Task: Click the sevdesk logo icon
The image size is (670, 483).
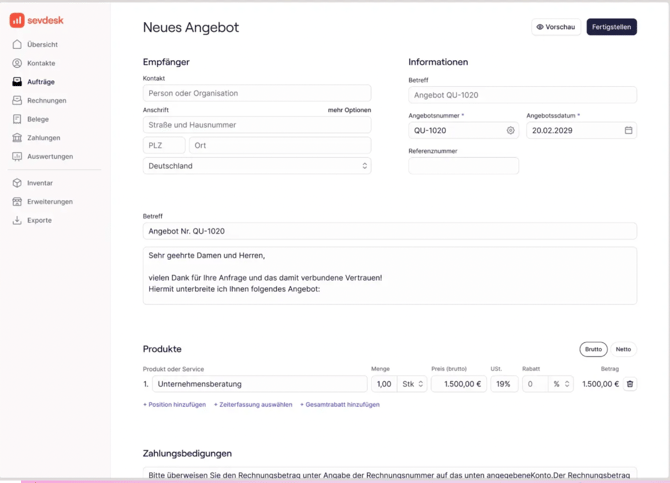Action: coord(17,20)
